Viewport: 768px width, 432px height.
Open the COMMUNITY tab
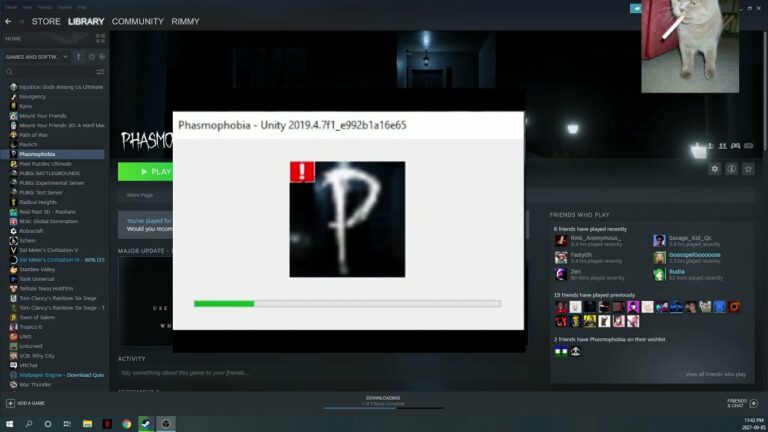tap(138, 22)
